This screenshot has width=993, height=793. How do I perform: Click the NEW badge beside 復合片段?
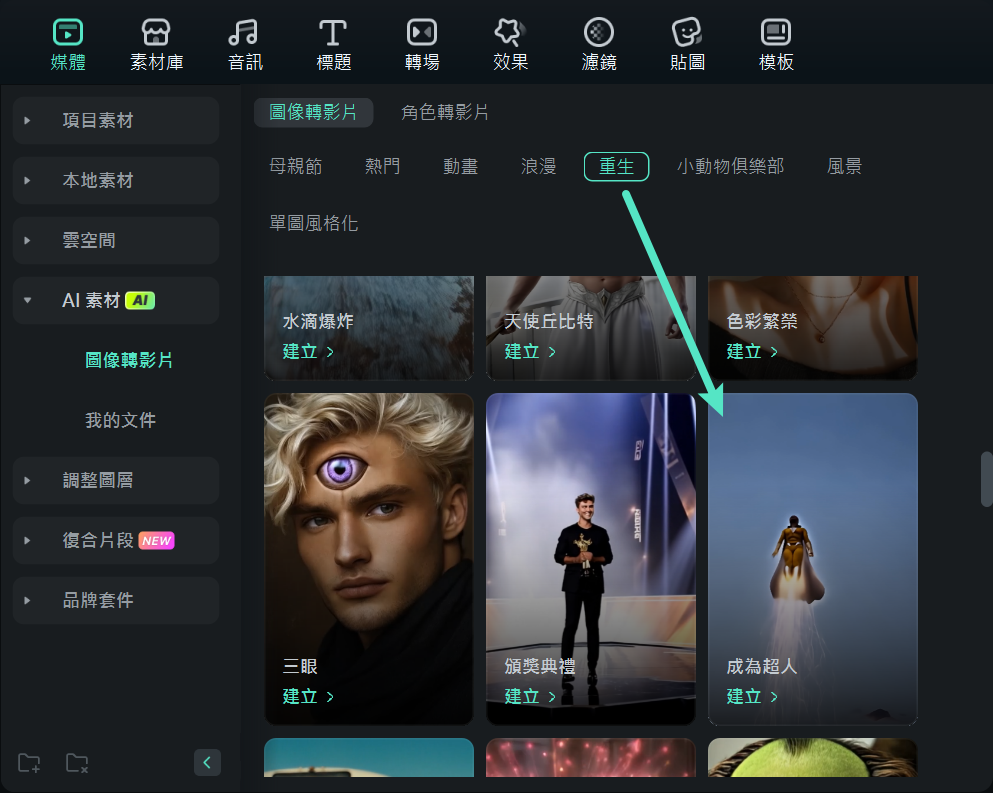coord(156,540)
